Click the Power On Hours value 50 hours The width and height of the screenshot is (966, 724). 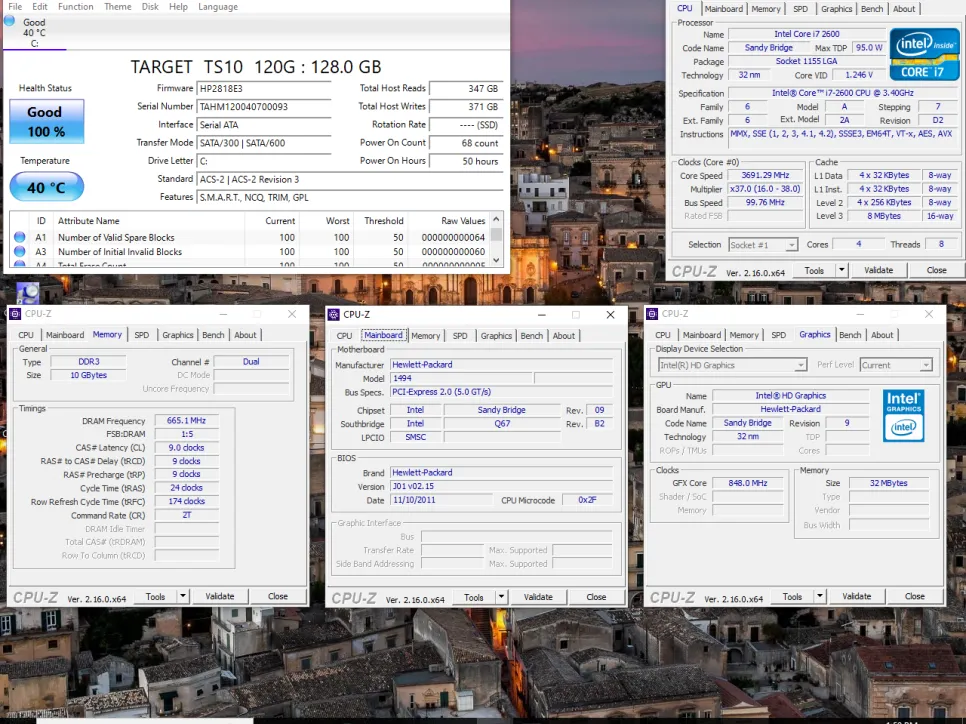click(466, 161)
